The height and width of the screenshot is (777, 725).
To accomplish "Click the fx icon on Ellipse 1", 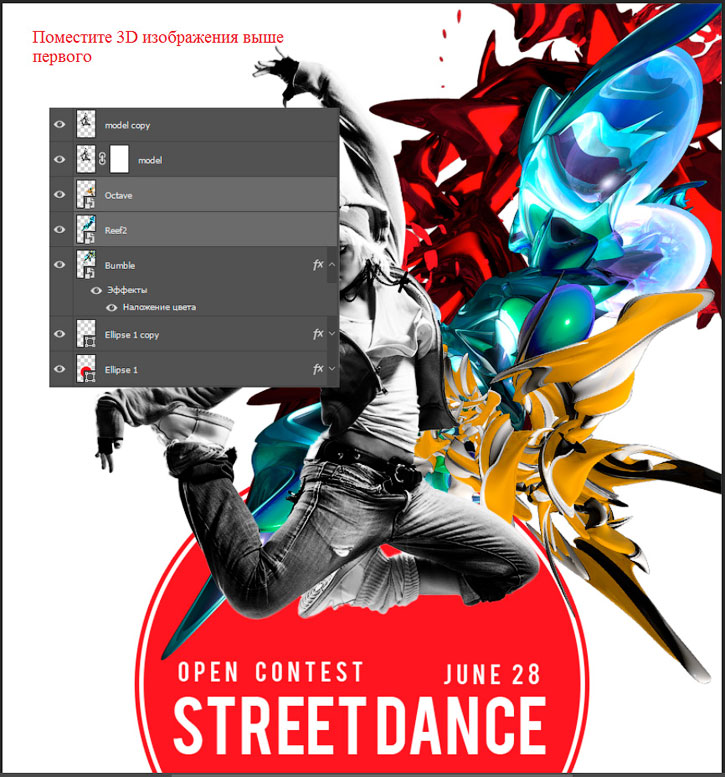I will coord(318,369).
